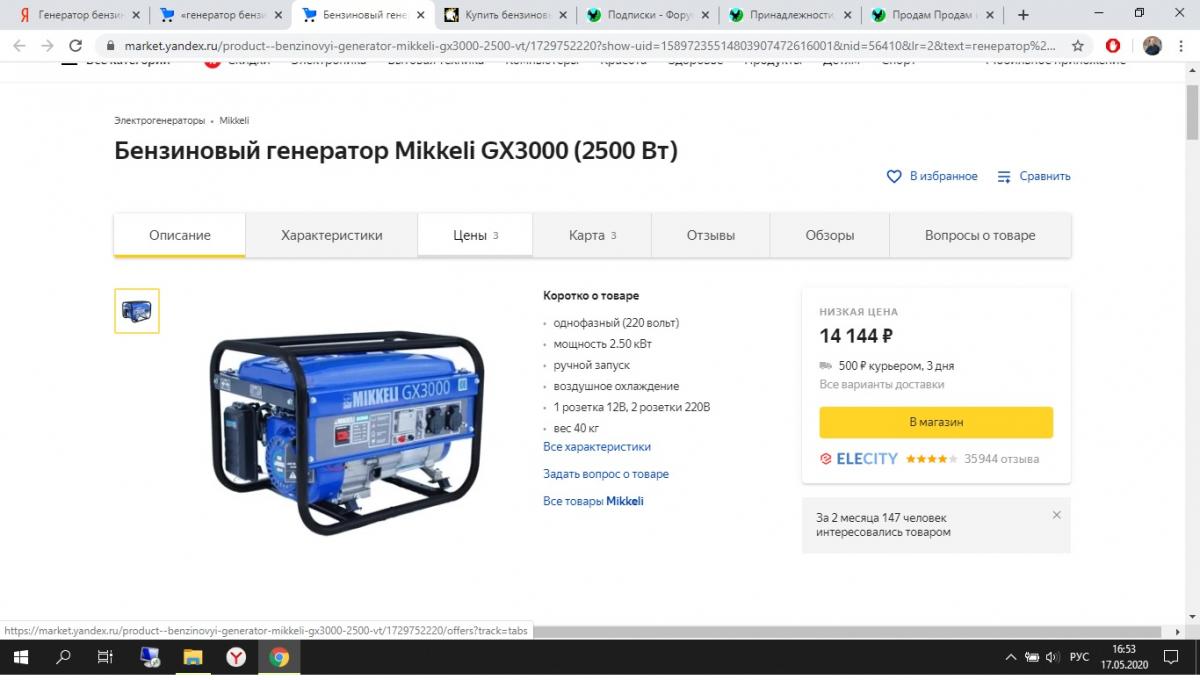
Task: Open Opera extension icon in toolbar
Action: pos(1114,46)
